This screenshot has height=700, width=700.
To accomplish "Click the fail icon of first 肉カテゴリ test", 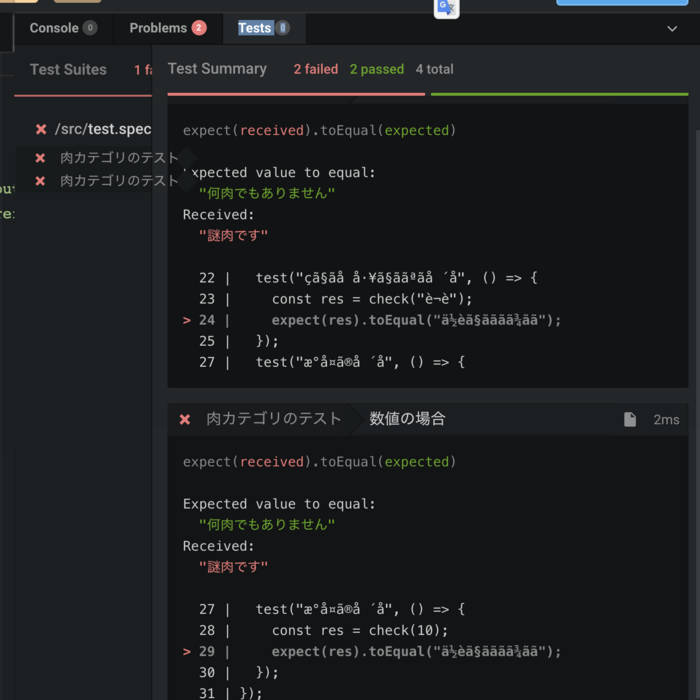I will coord(40,157).
